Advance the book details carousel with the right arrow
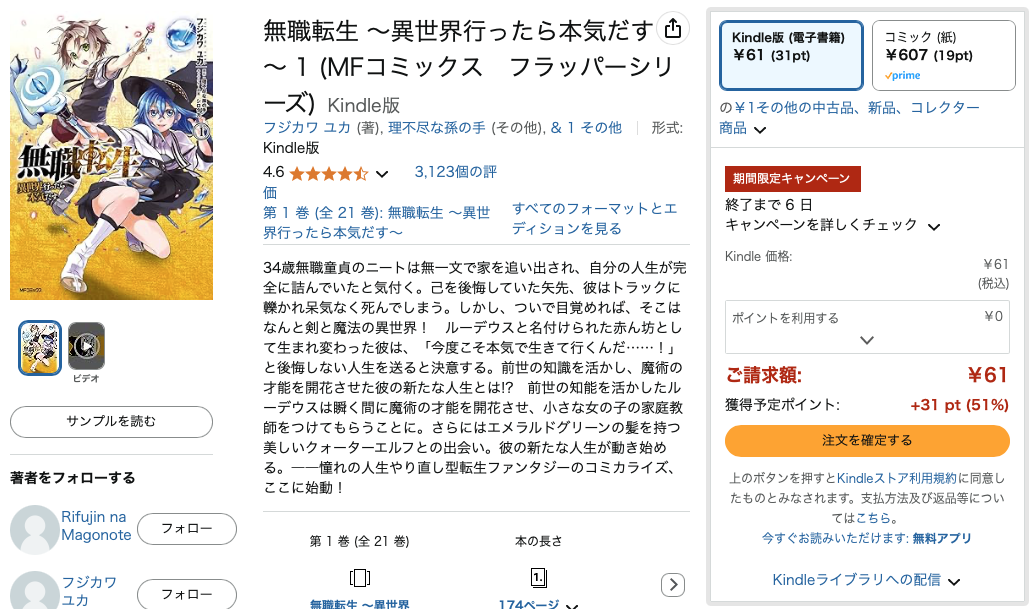Screen dimensions: 1036x609 pos(673,585)
